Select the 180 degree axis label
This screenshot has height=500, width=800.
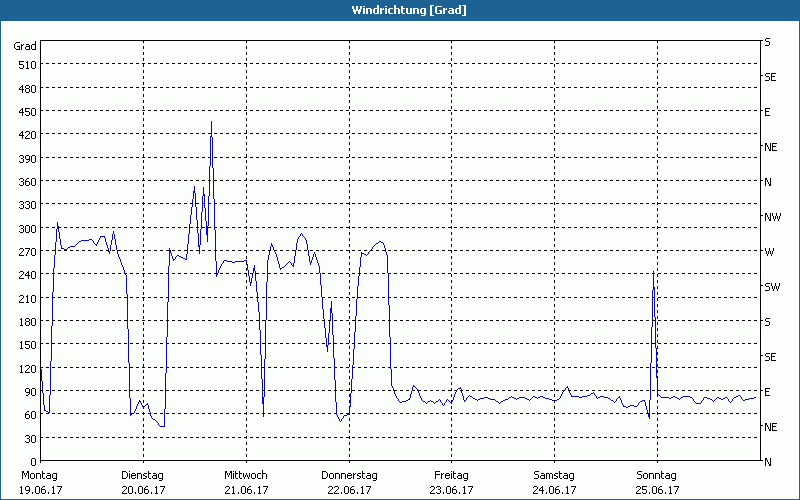(25, 322)
